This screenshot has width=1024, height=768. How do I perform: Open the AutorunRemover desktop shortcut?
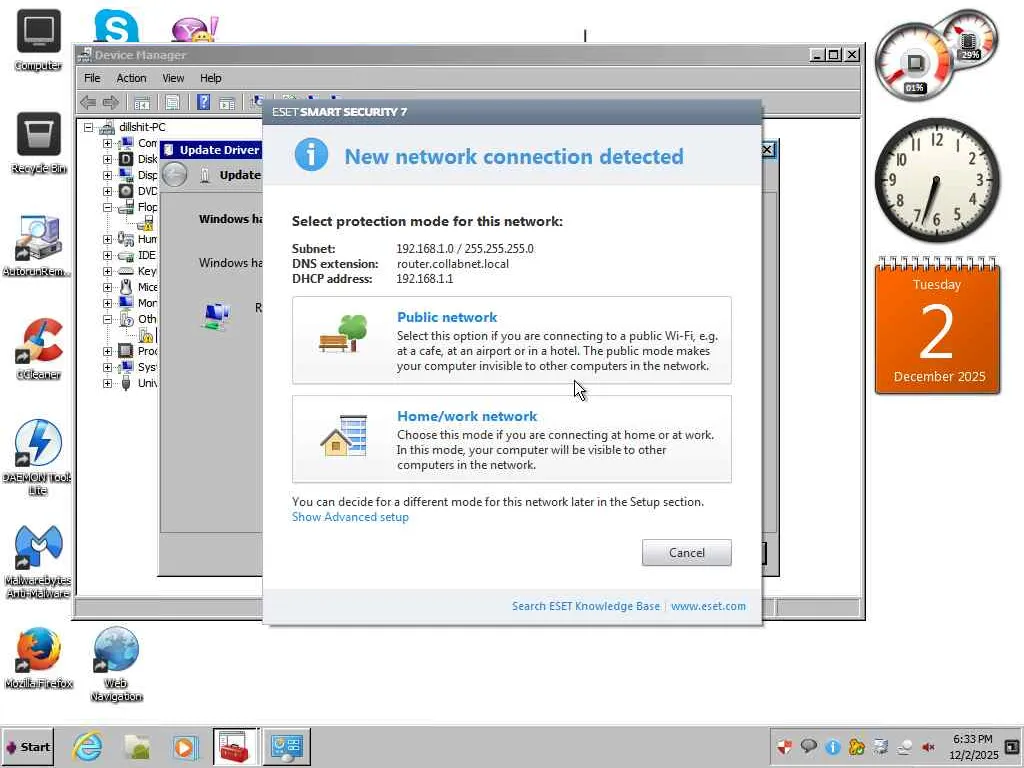pos(37,246)
